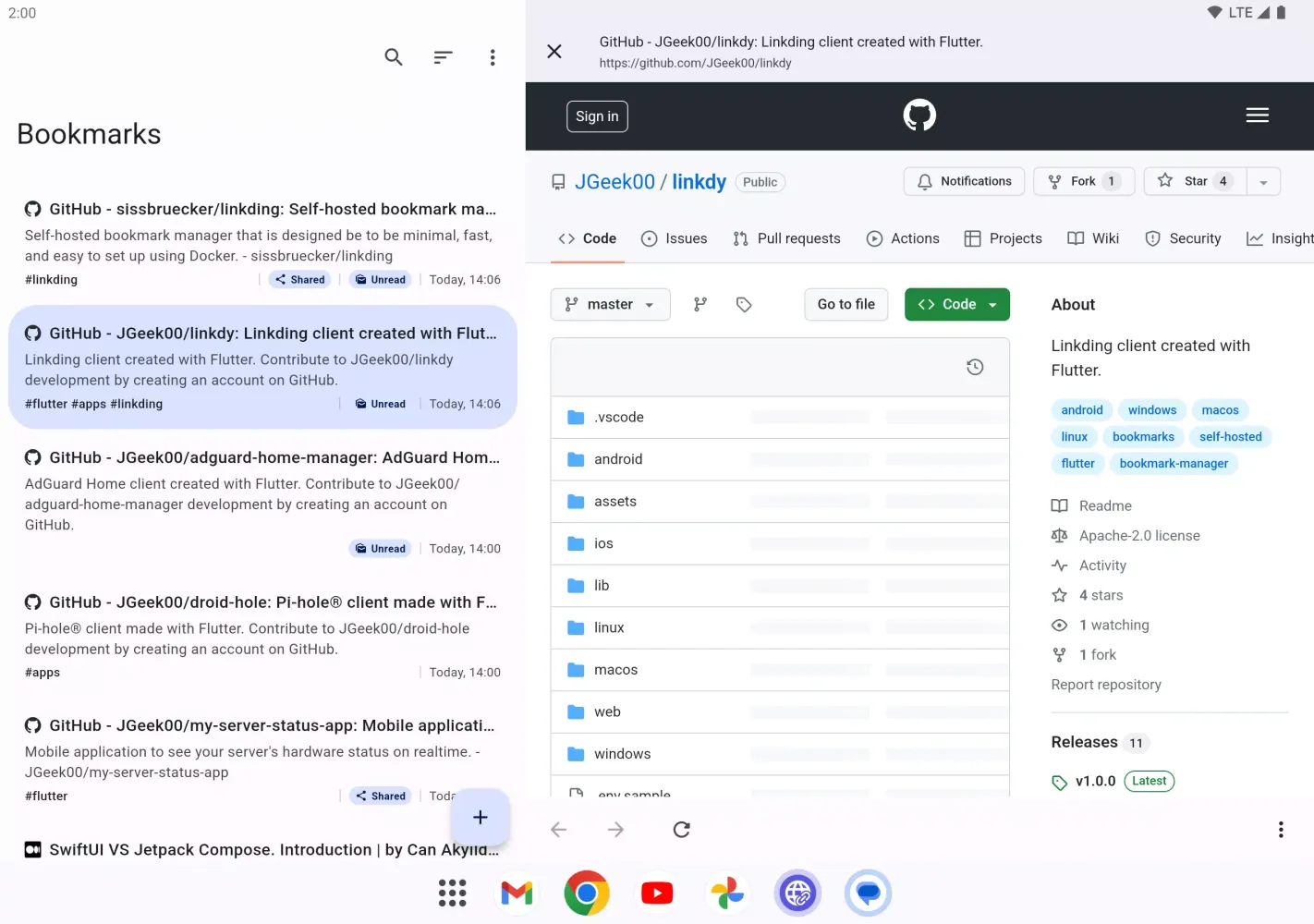
Task: Open the sort bookmarks icon
Action: pyautogui.click(x=444, y=57)
